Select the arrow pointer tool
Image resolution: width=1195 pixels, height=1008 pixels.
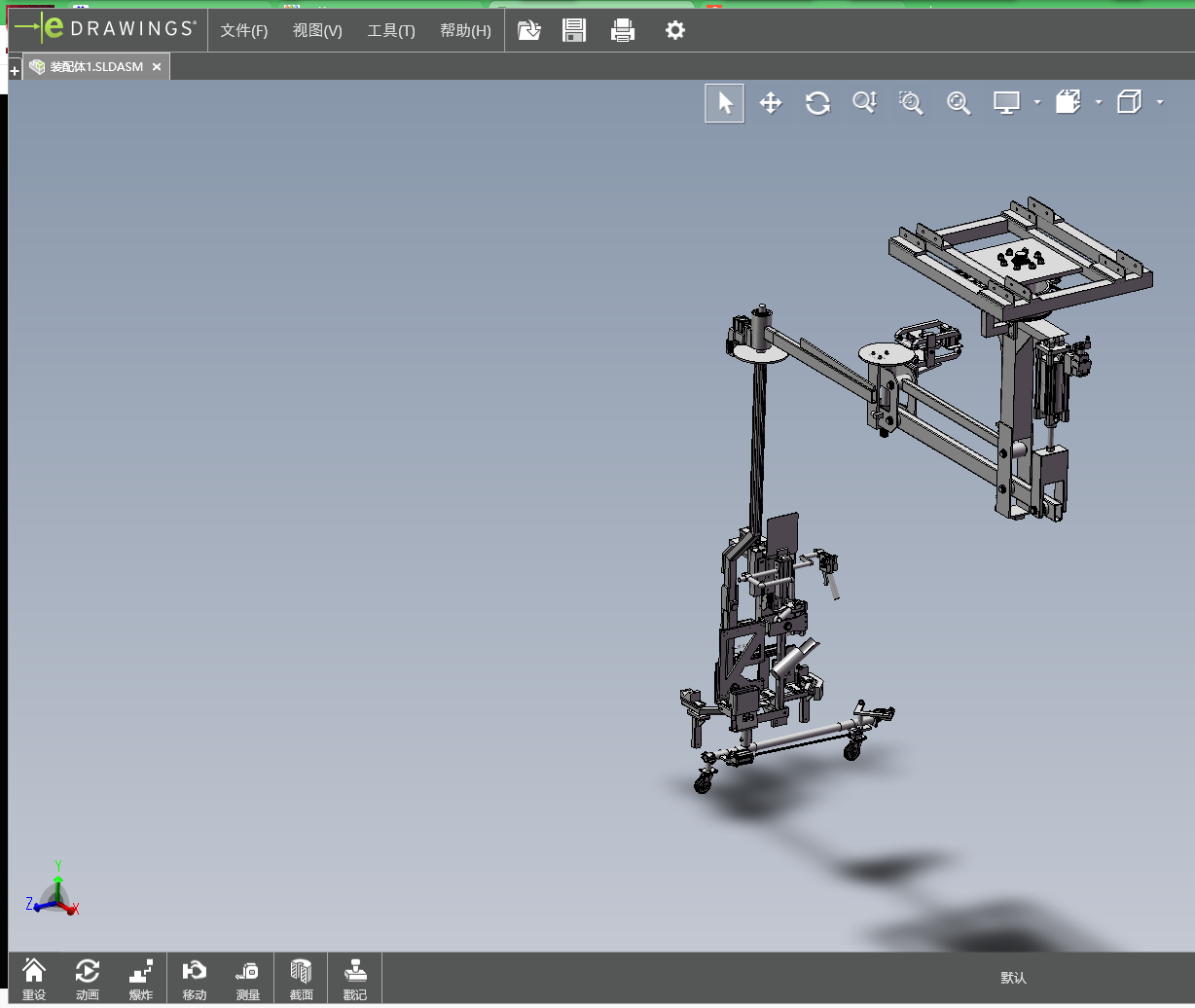(725, 103)
